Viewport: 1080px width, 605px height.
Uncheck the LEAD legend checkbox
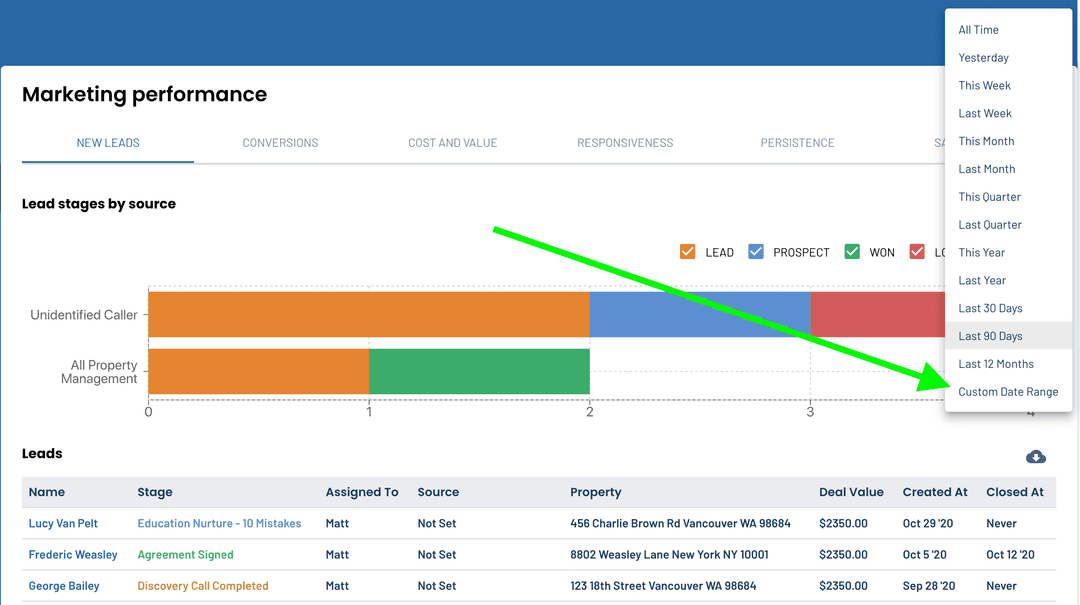click(687, 252)
